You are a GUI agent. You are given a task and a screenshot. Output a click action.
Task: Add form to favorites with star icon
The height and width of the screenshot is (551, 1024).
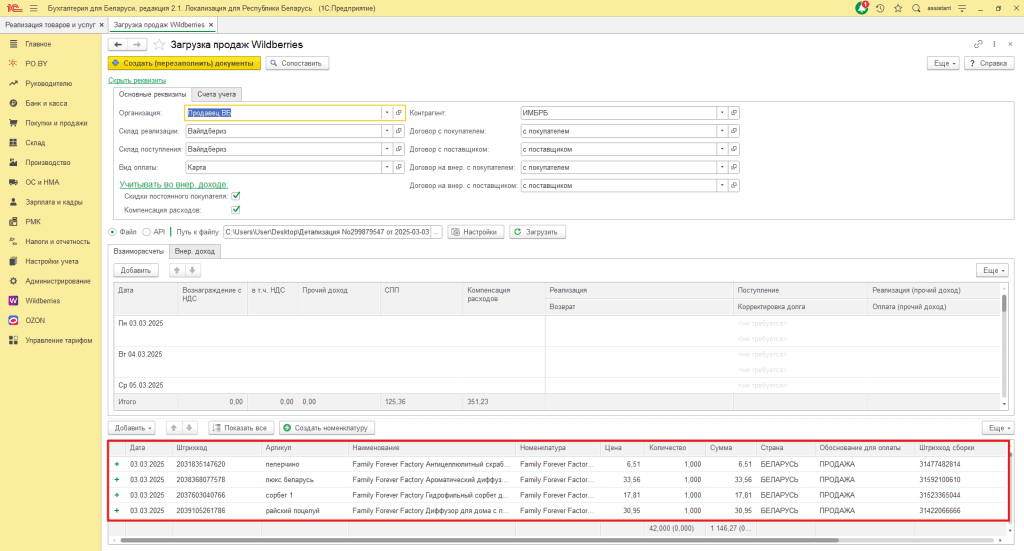click(159, 45)
